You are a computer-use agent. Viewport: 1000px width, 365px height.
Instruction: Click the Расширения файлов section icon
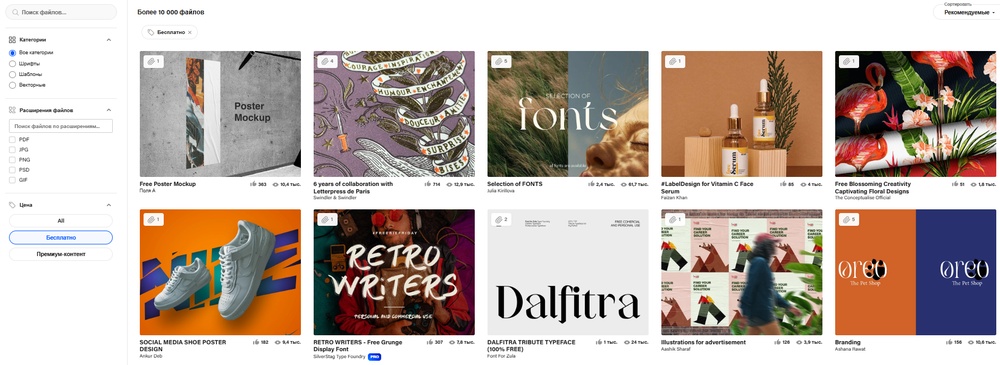[12, 110]
